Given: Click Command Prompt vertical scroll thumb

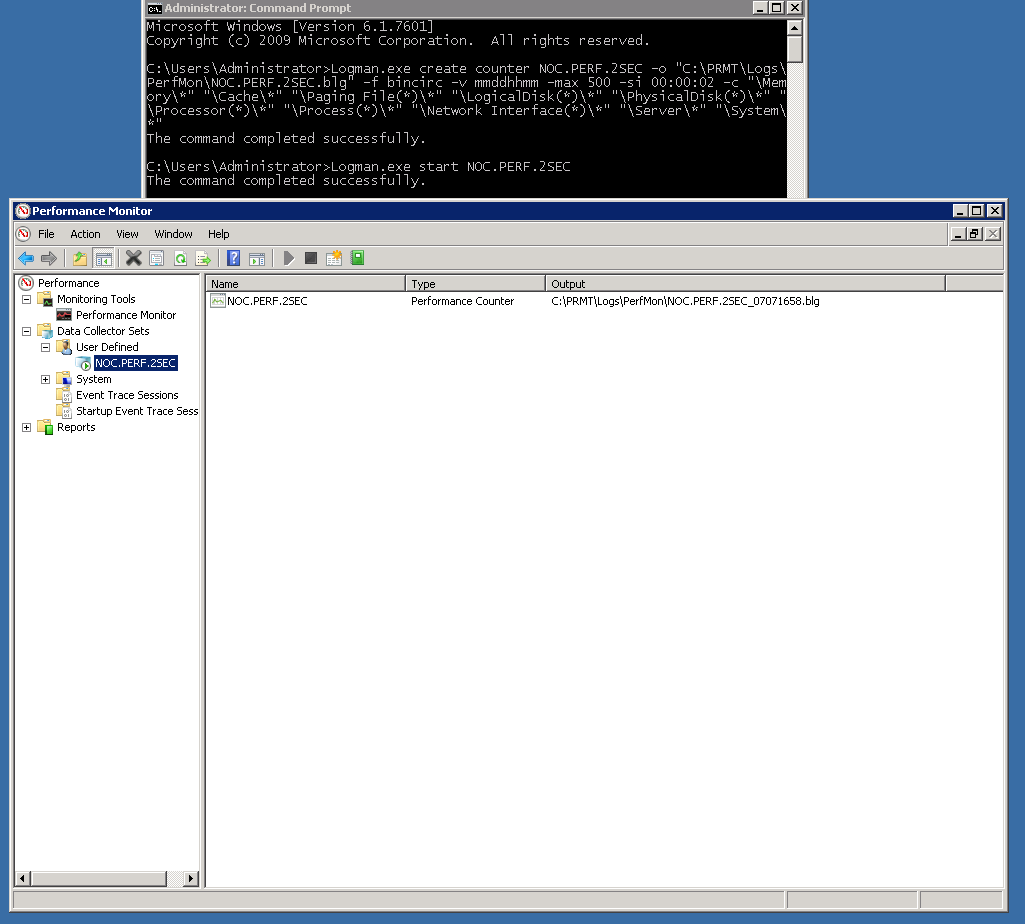Looking at the screenshot, I should (794, 50).
